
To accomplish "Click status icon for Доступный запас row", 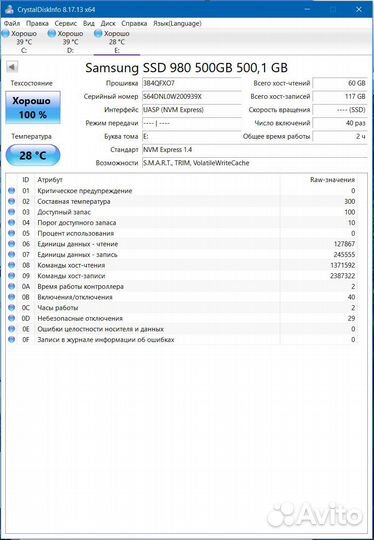I will (x=12, y=212).
